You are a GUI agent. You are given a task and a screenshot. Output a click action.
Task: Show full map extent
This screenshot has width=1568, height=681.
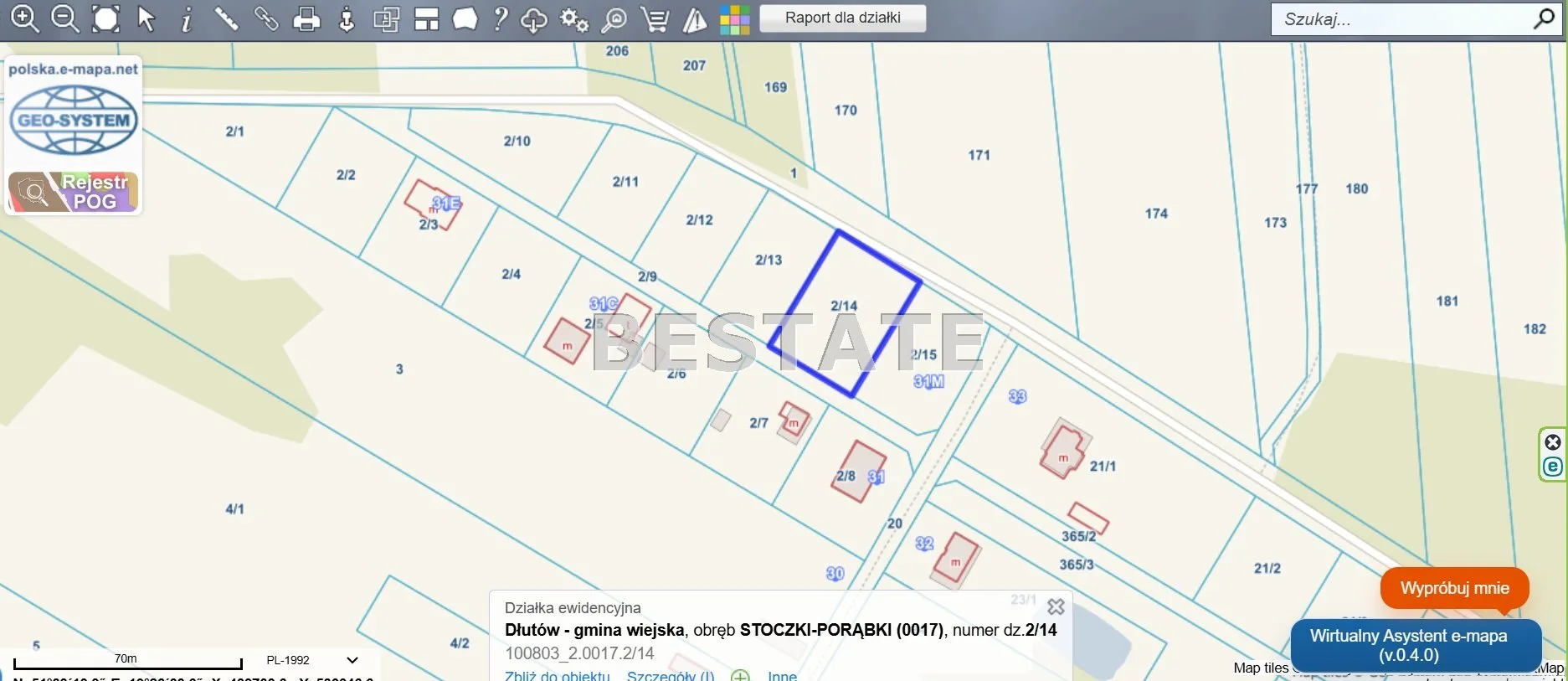(x=105, y=18)
